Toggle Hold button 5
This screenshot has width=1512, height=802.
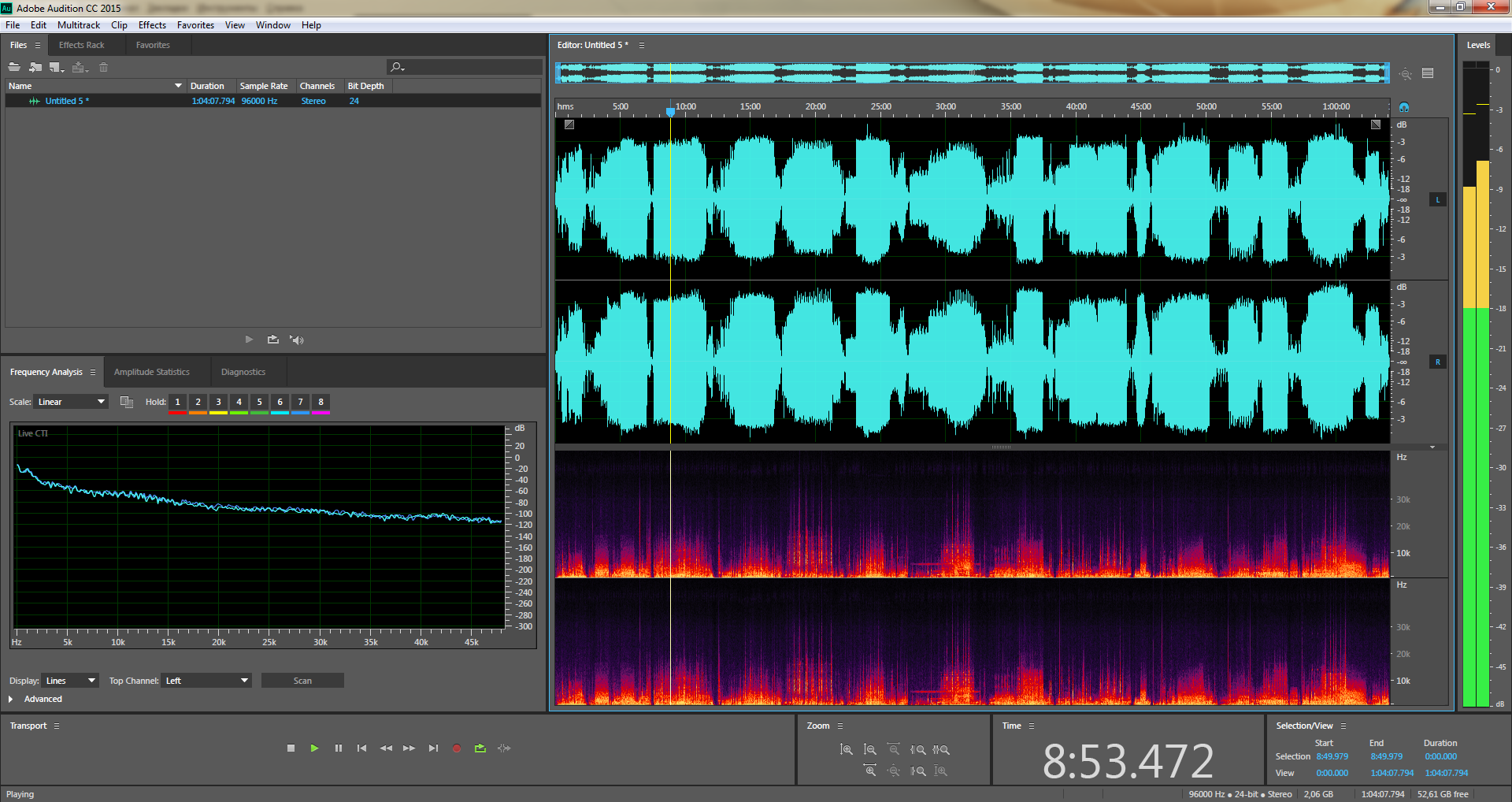pos(260,402)
